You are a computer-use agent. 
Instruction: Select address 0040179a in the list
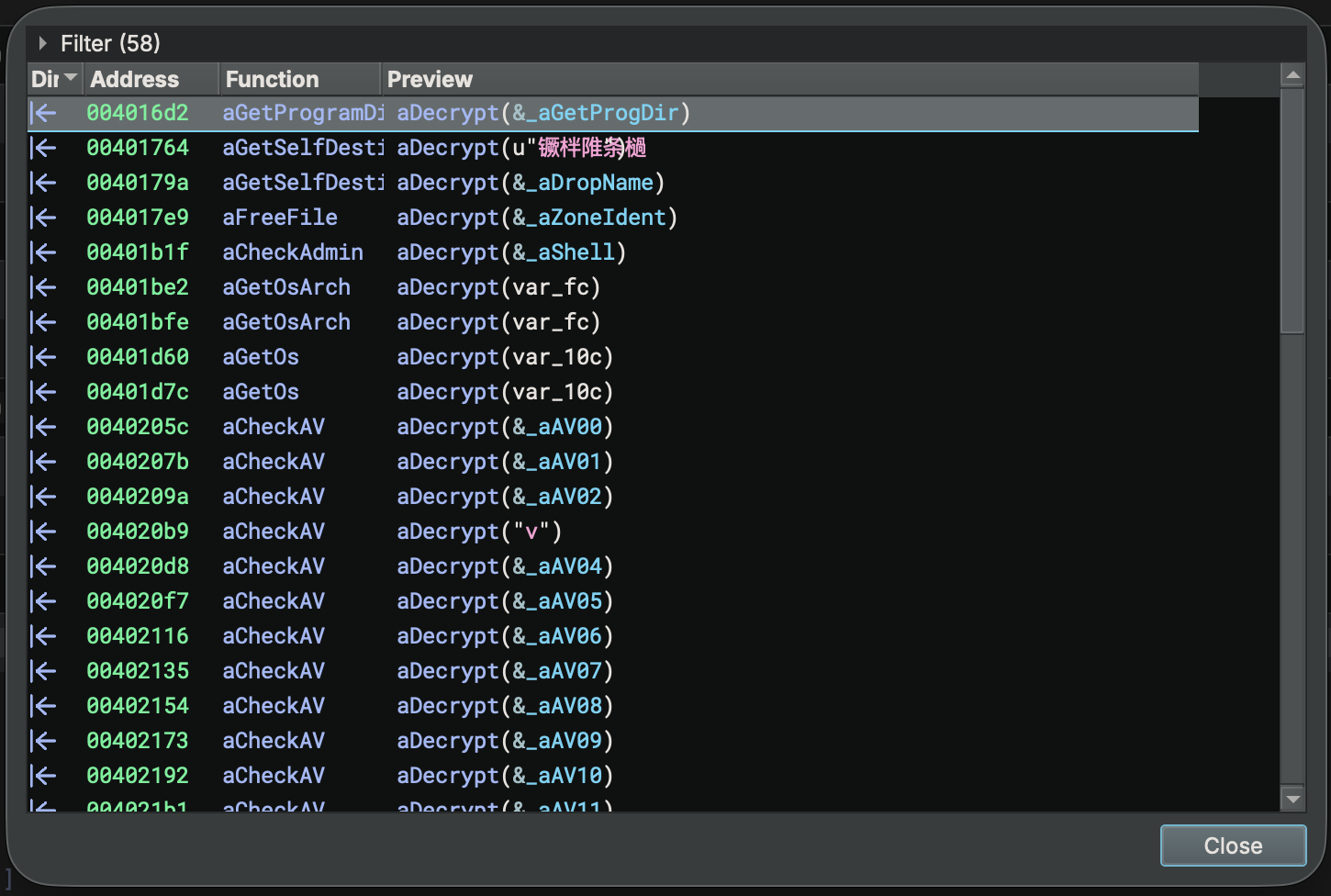[138, 183]
